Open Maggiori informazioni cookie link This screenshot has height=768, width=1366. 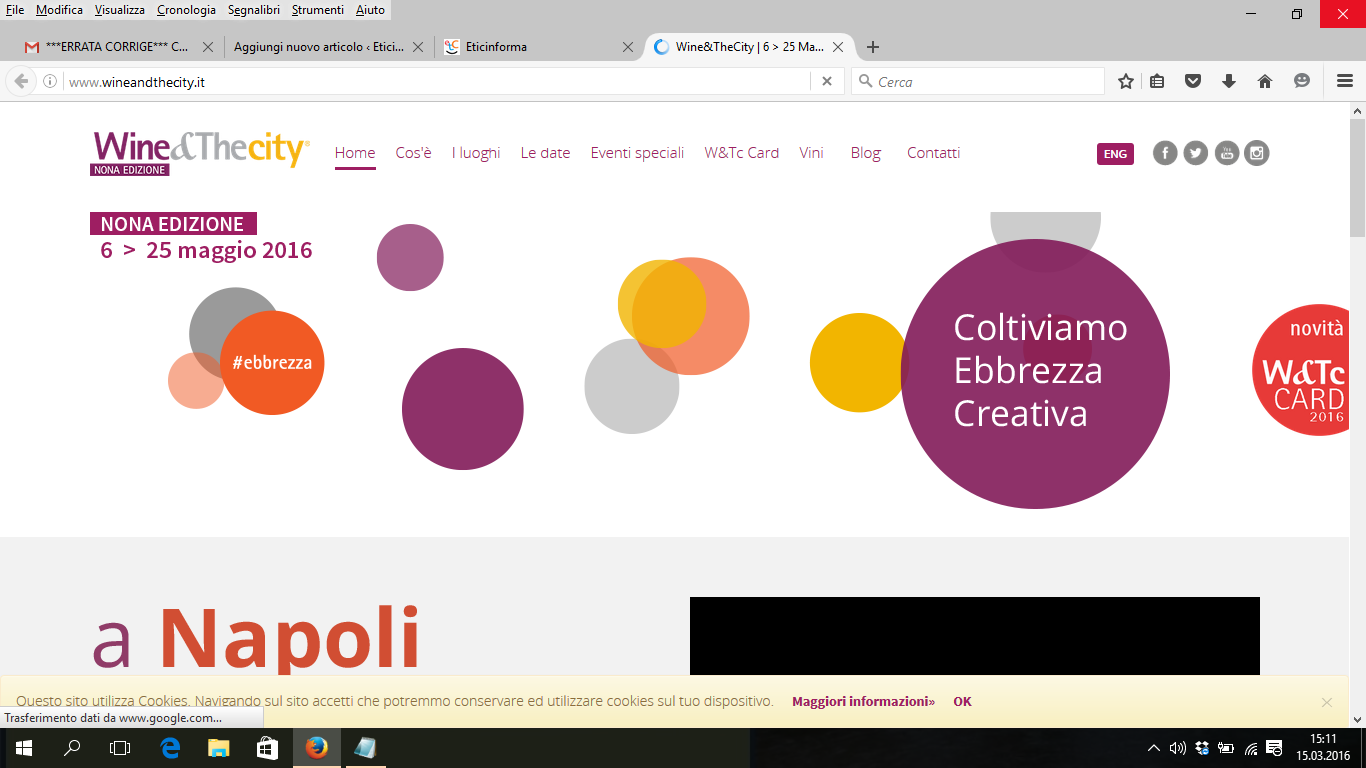(863, 702)
